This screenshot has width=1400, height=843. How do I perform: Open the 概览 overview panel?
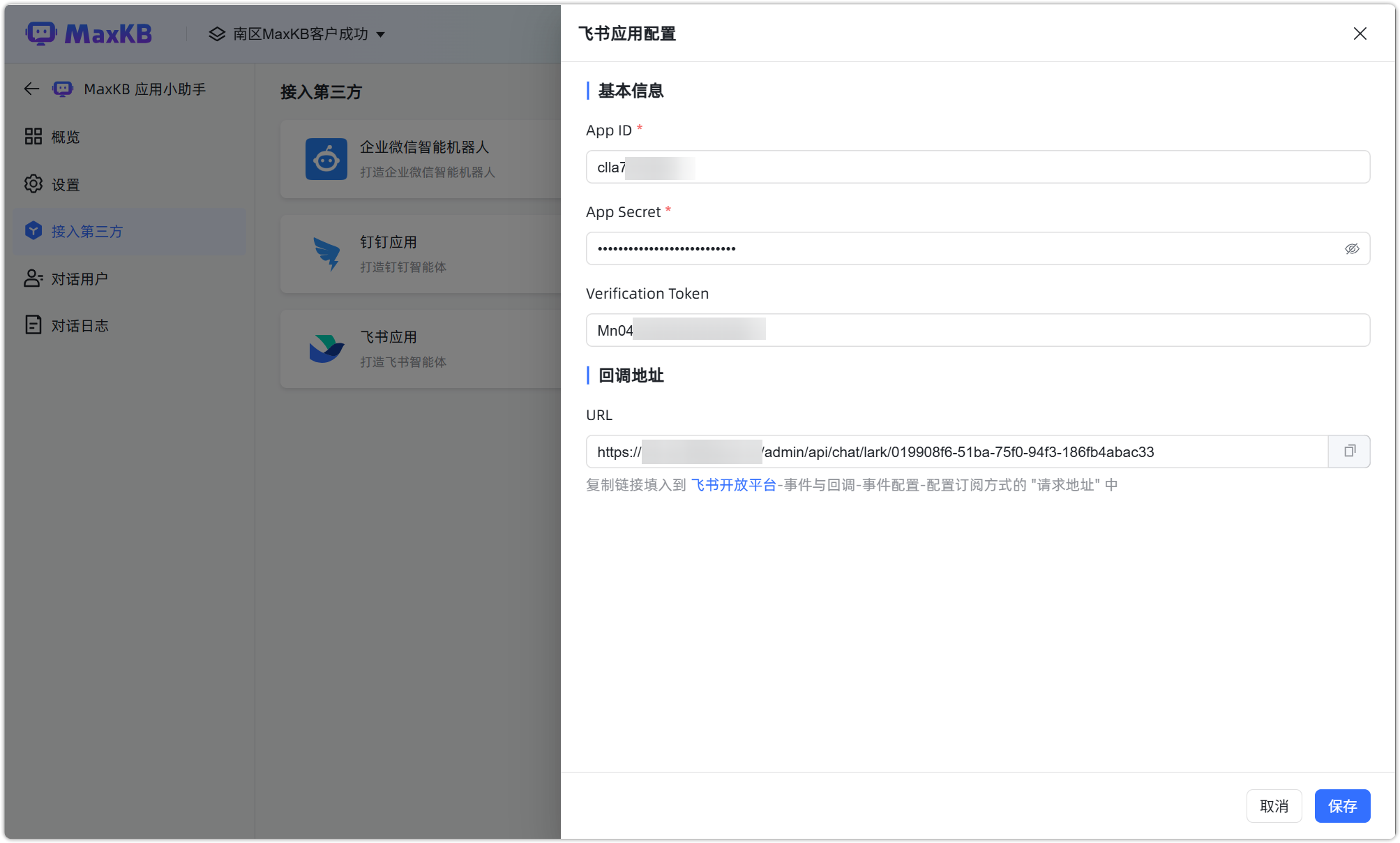[64, 137]
